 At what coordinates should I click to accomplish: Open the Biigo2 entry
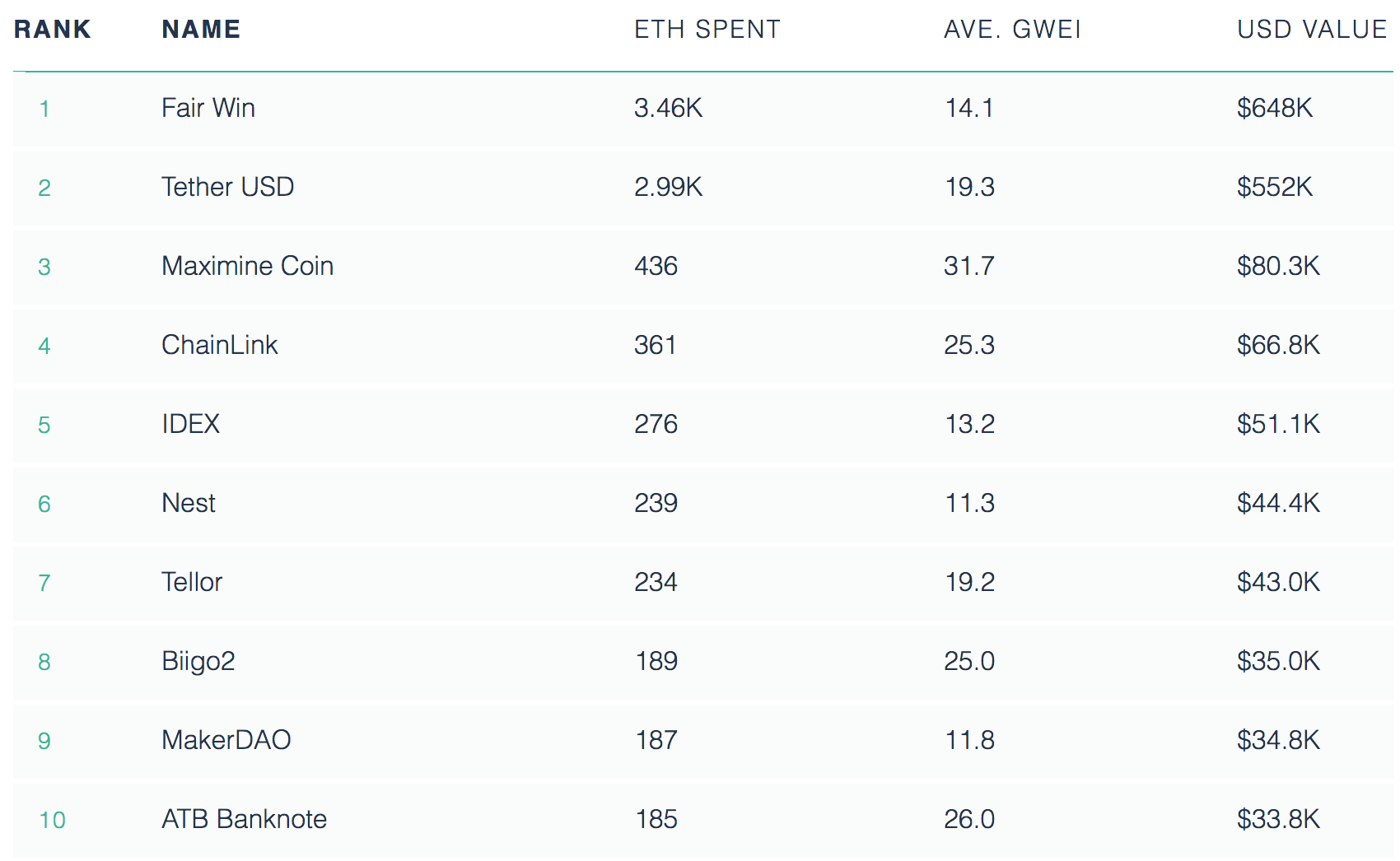198,661
